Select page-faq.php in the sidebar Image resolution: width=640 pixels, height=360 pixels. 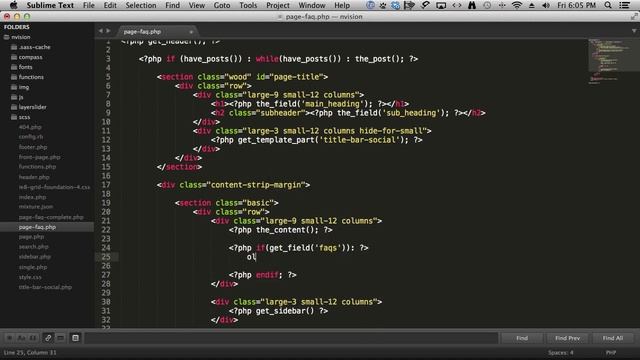click(37, 227)
